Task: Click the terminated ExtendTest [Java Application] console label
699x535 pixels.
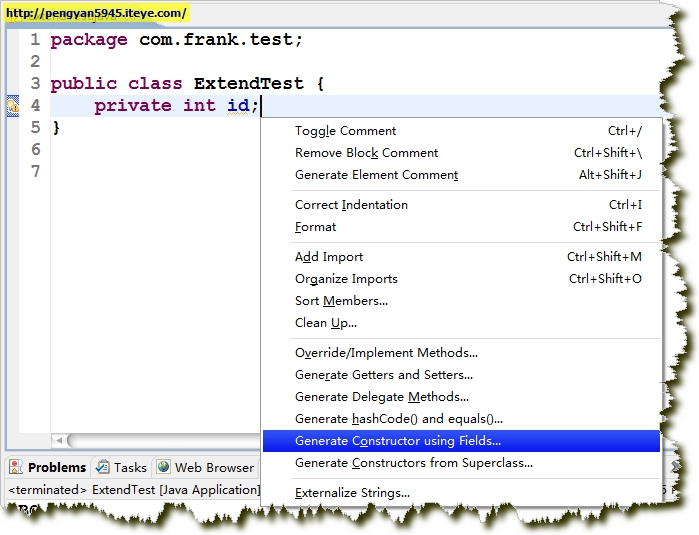Action: pos(134,490)
